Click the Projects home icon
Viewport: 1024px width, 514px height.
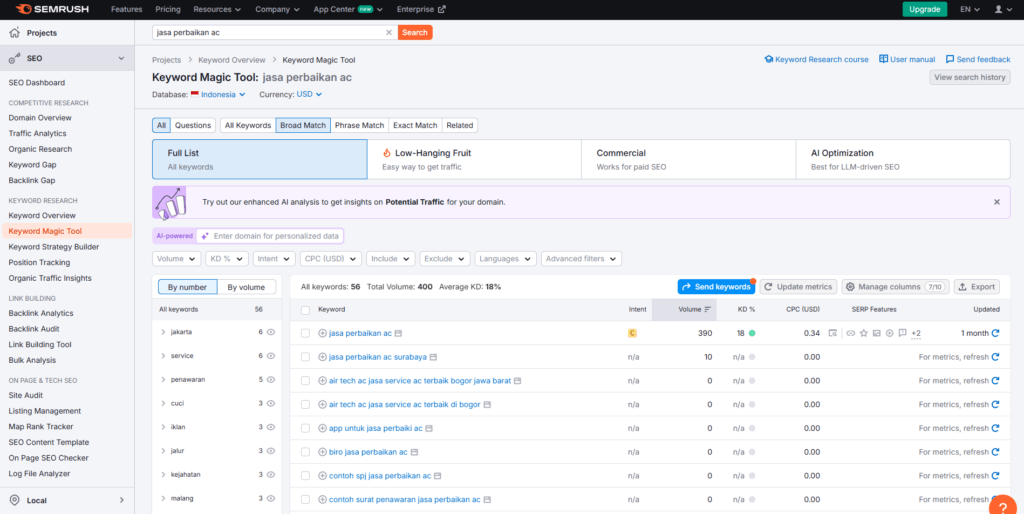(14, 33)
